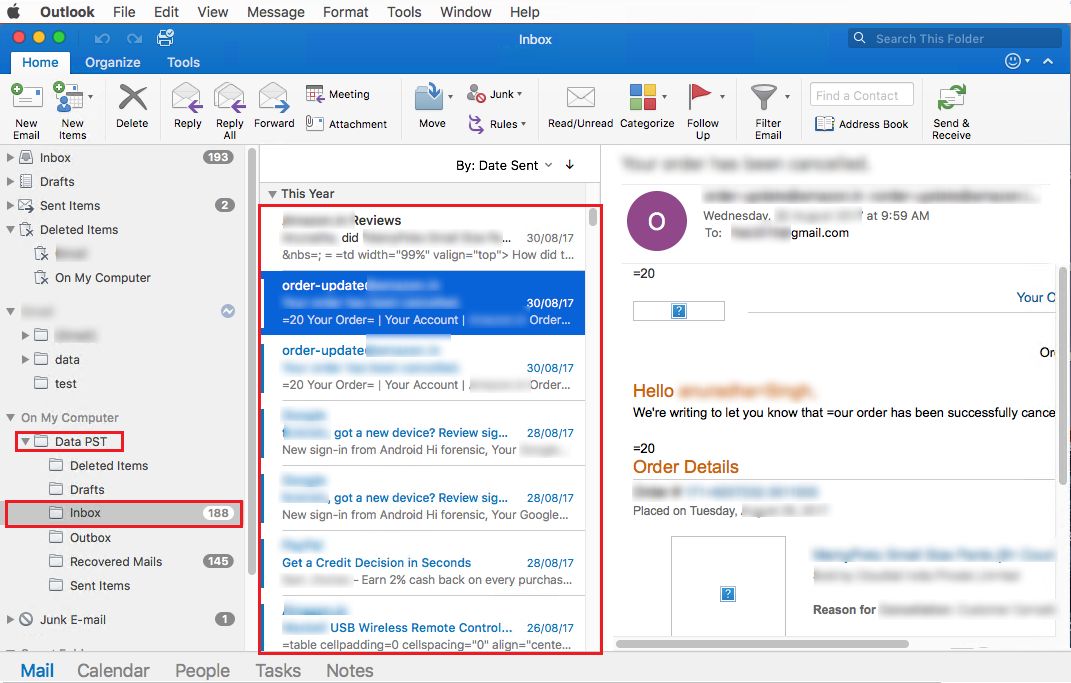Image resolution: width=1071 pixels, height=683 pixels.
Task: Click the print icon in title bar
Action: (x=165, y=38)
